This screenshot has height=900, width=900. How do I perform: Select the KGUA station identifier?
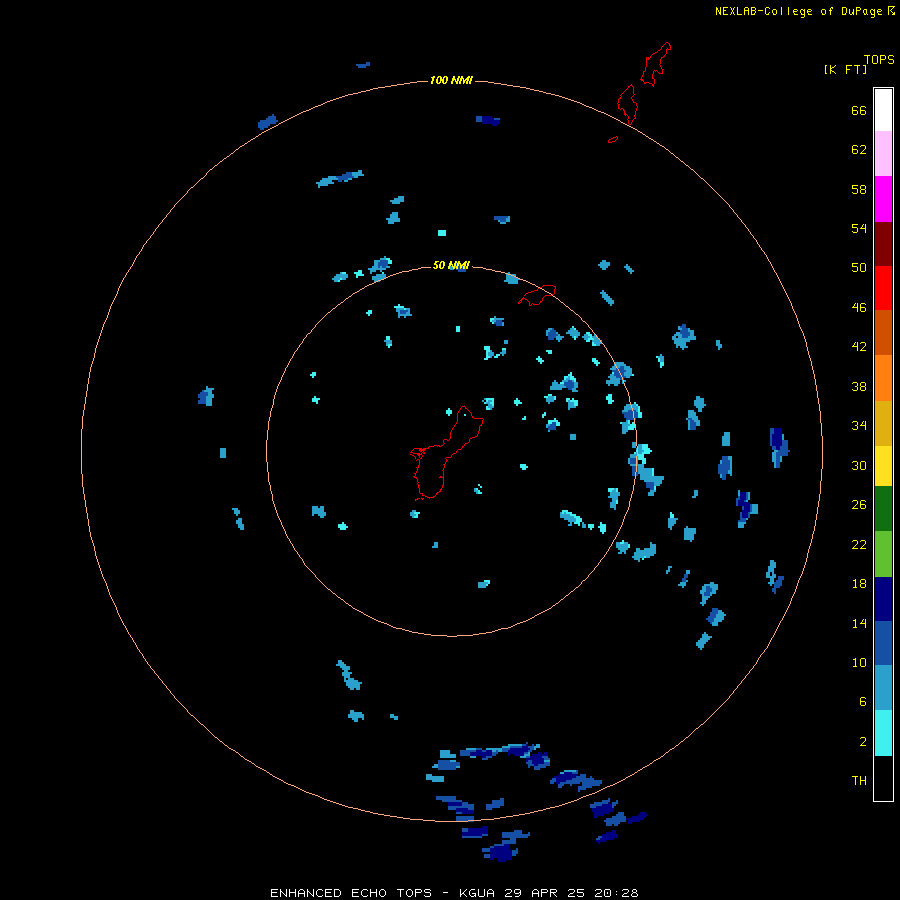pos(478,893)
